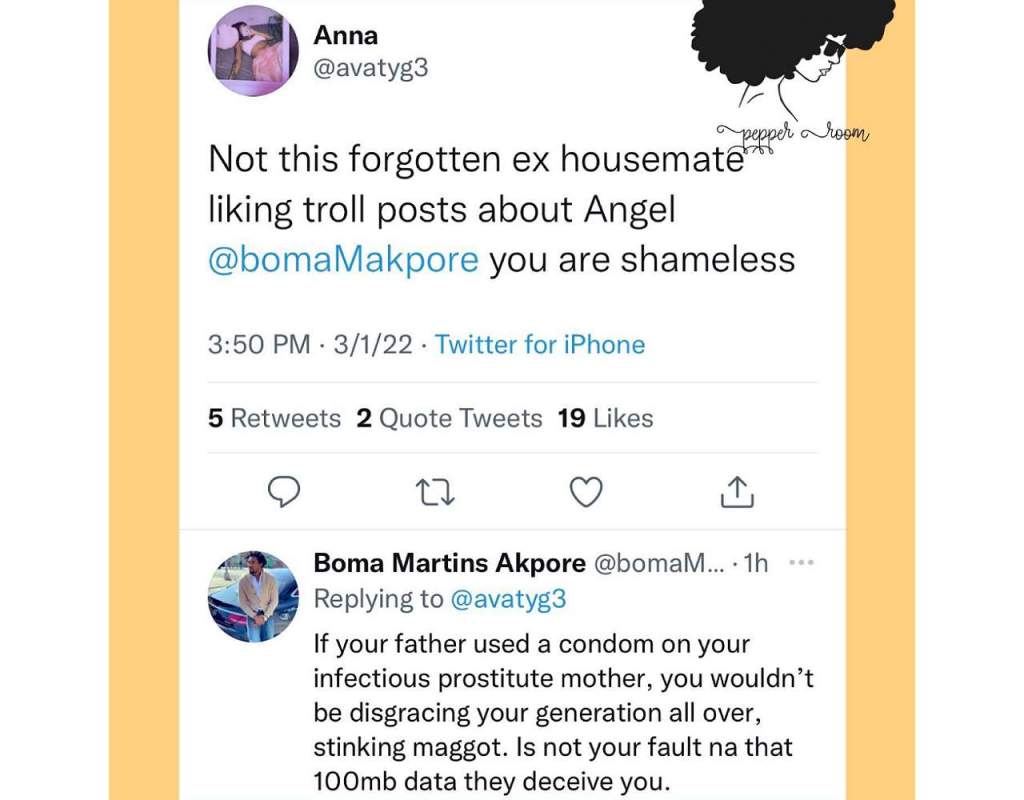Retweet Anna's tweet using the retweet icon
Image resolution: width=1024 pixels, height=800 pixels.
click(436, 490)
